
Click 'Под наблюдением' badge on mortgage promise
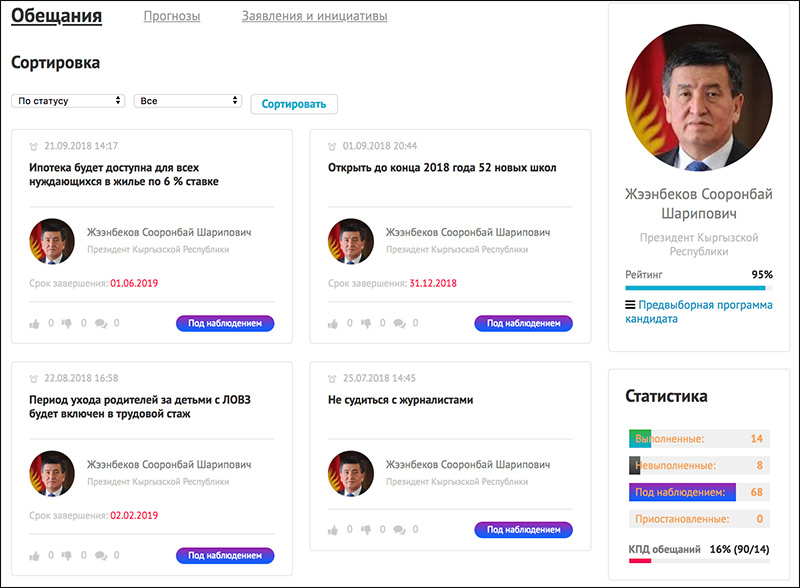[225, 323]
